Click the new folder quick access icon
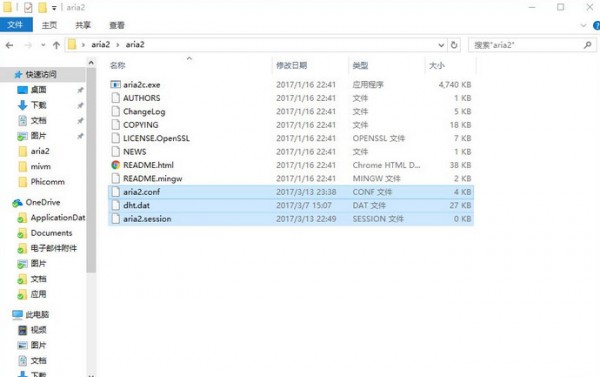This screenshot has height=377, width=600. [42, 7]
